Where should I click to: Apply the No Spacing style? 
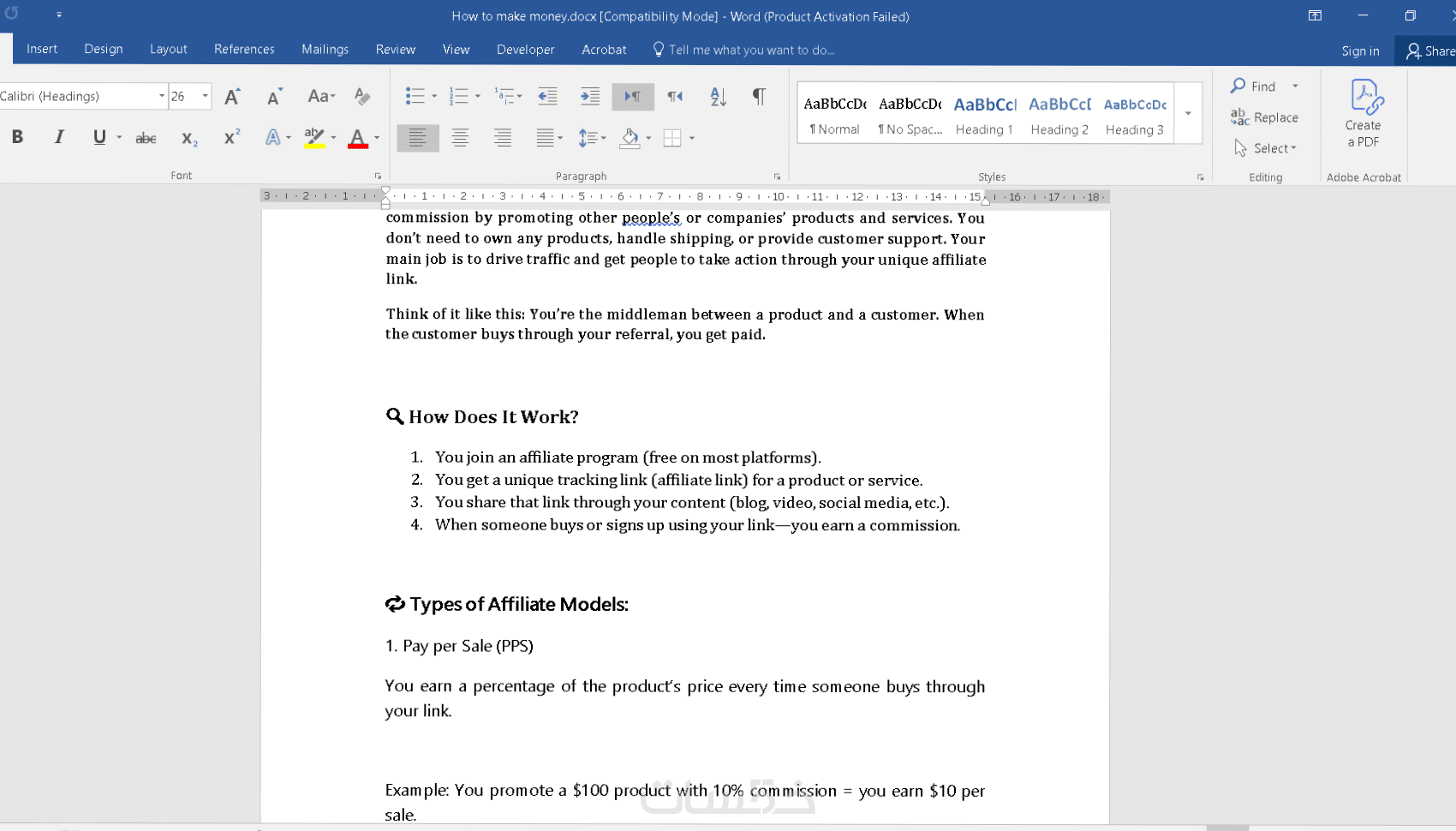[x=910, y=114]
